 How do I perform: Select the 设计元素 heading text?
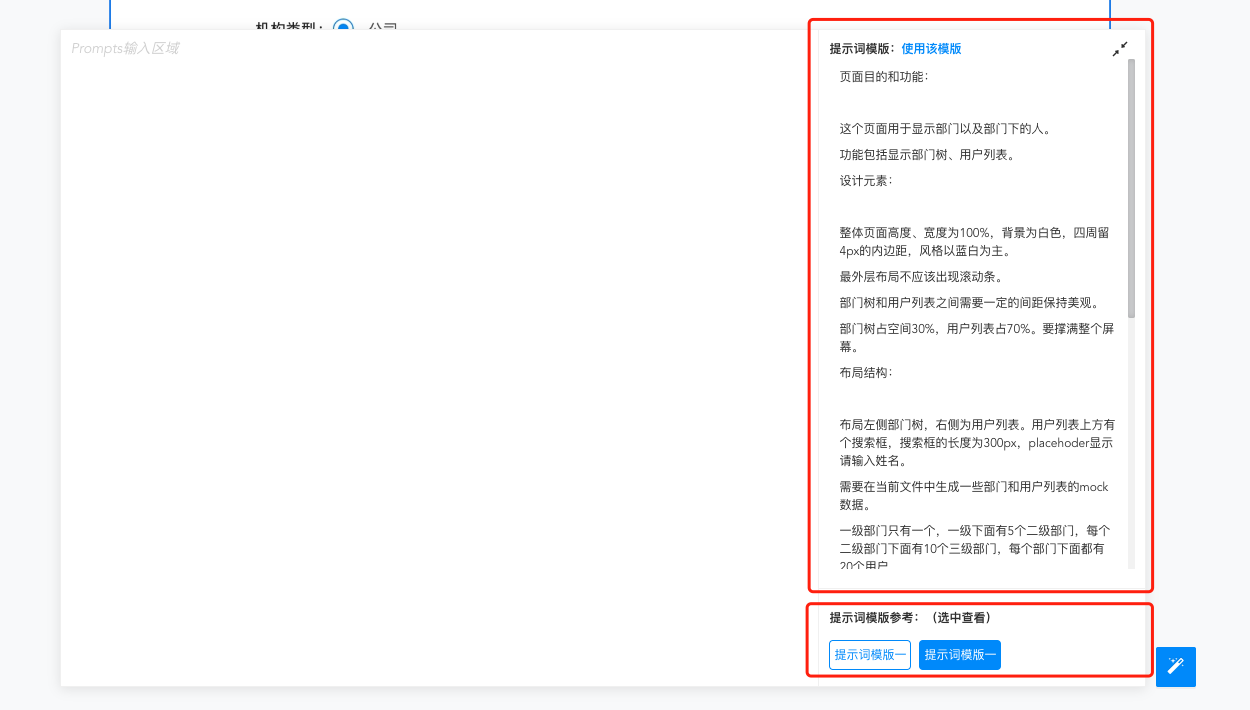(x=868, y=181)
